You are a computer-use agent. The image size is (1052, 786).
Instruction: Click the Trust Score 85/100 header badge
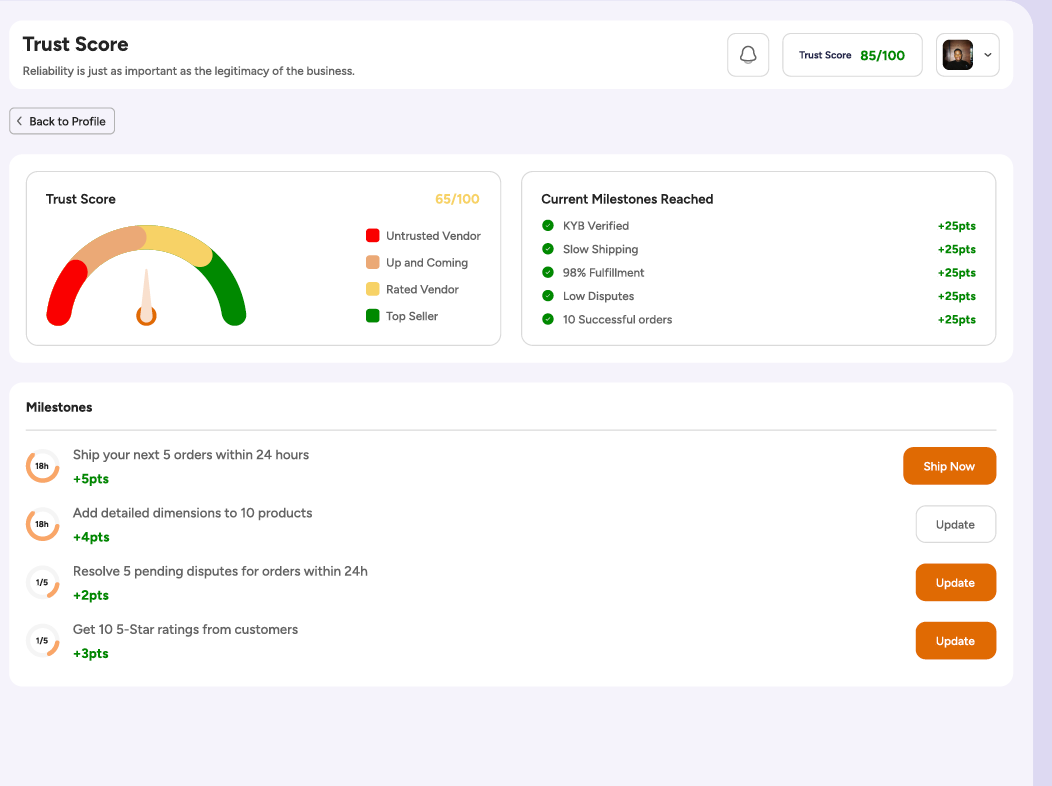pyautogui.click(x=852, y=55)
